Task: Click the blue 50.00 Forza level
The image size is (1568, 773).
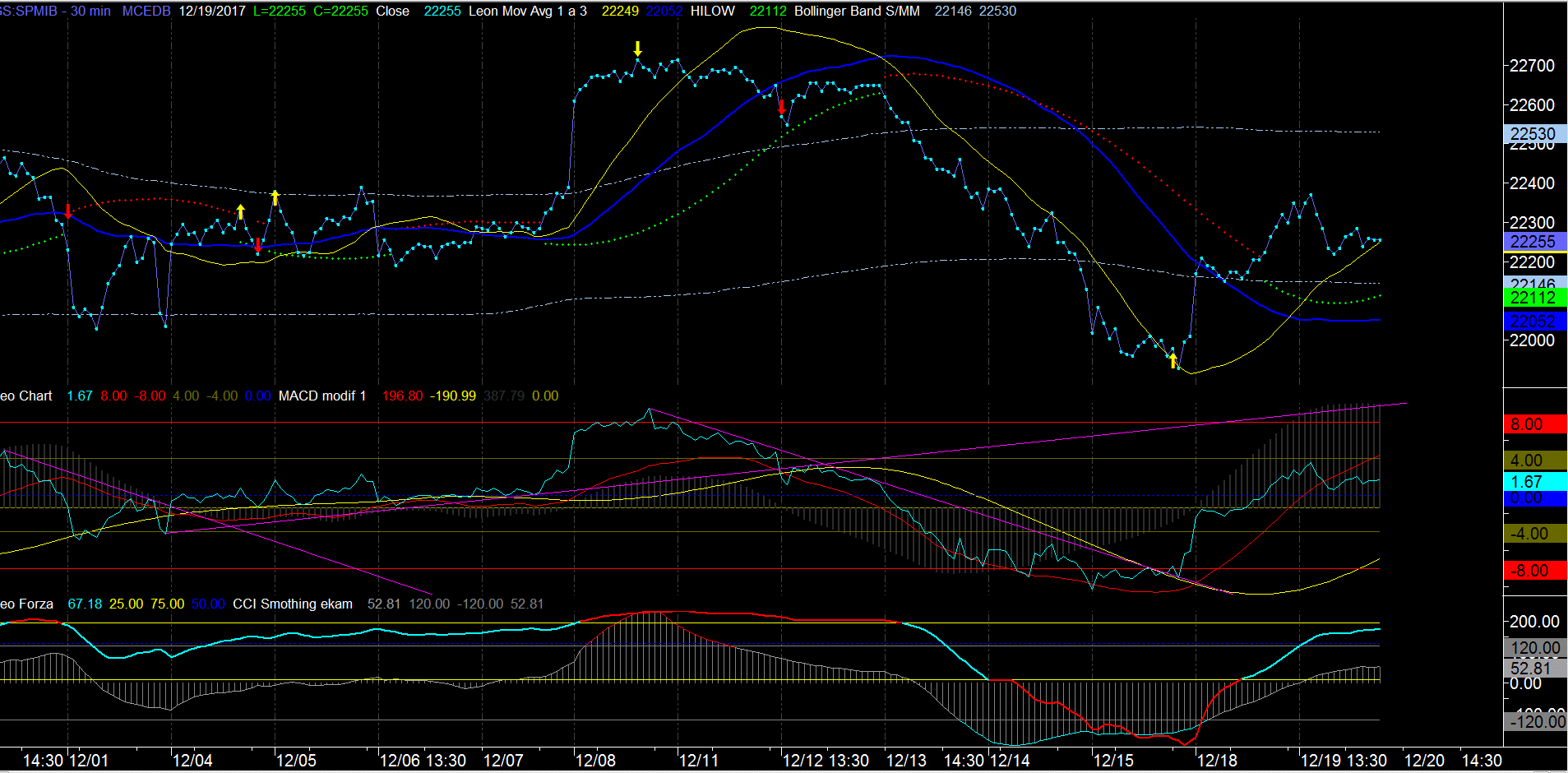Action: coord(208,604)
